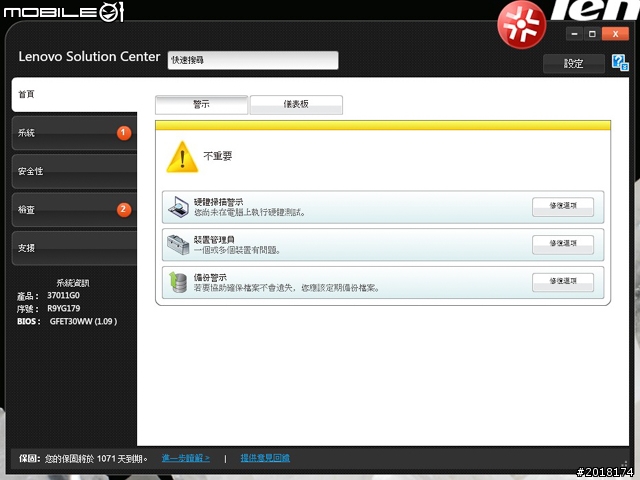Click the 不重要 severity heading
The image size is (640, 480).
tap(218, 156)
